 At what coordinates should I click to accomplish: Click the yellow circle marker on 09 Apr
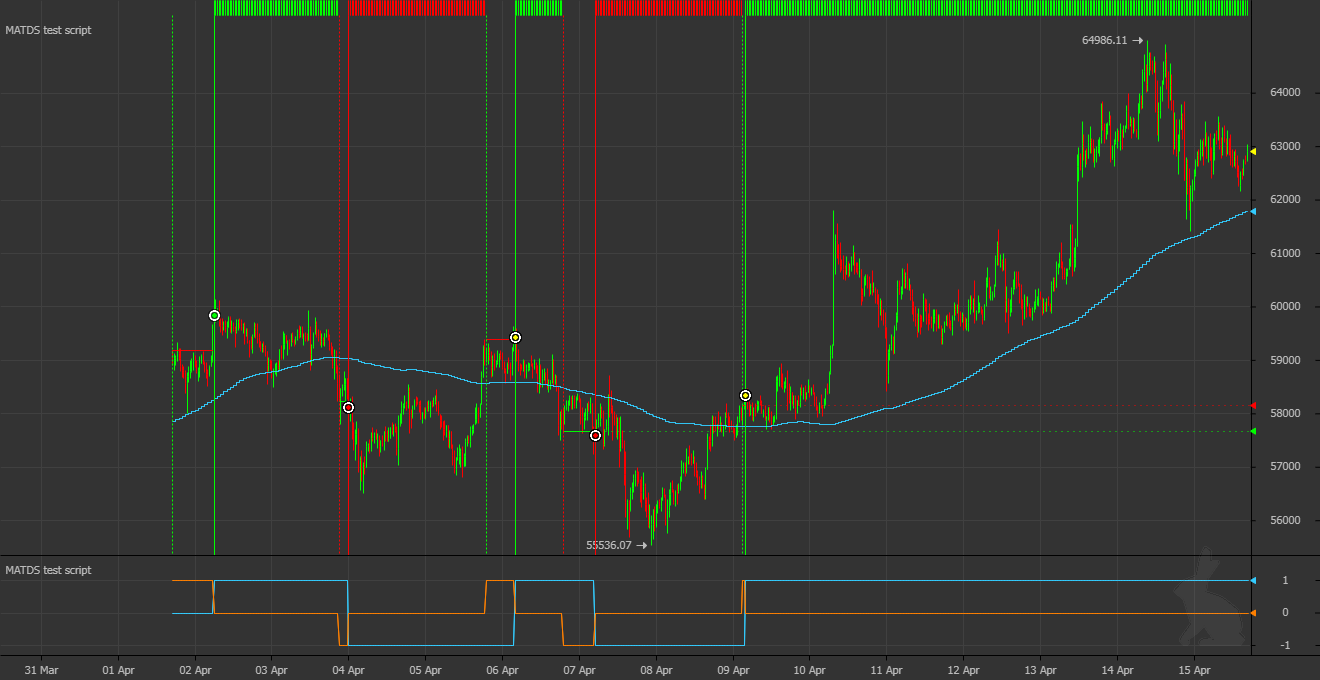[745, 396]
